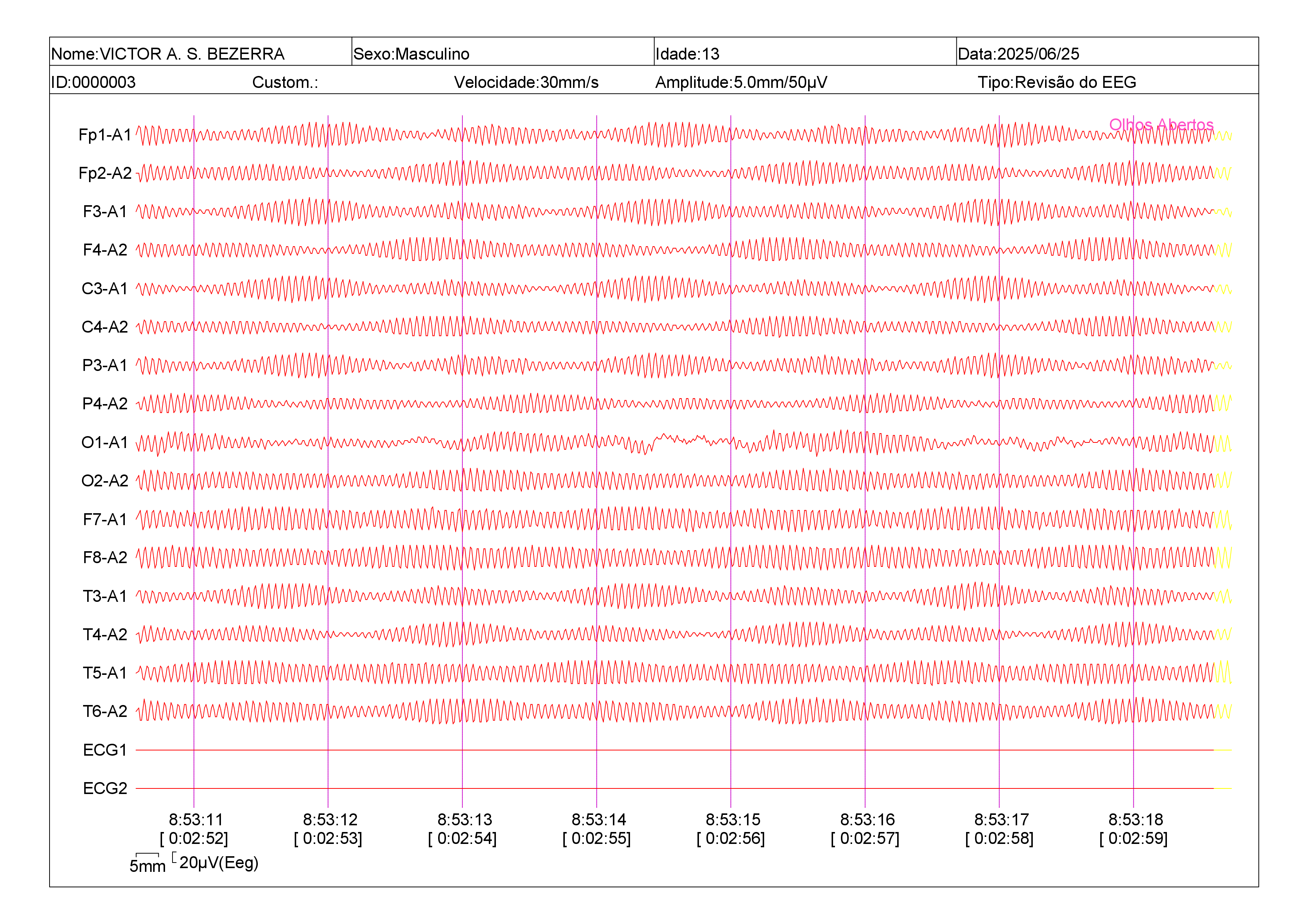Click the elapsed time '[ 0:02:55]'
1307x924 pixels.
[596, 838]
